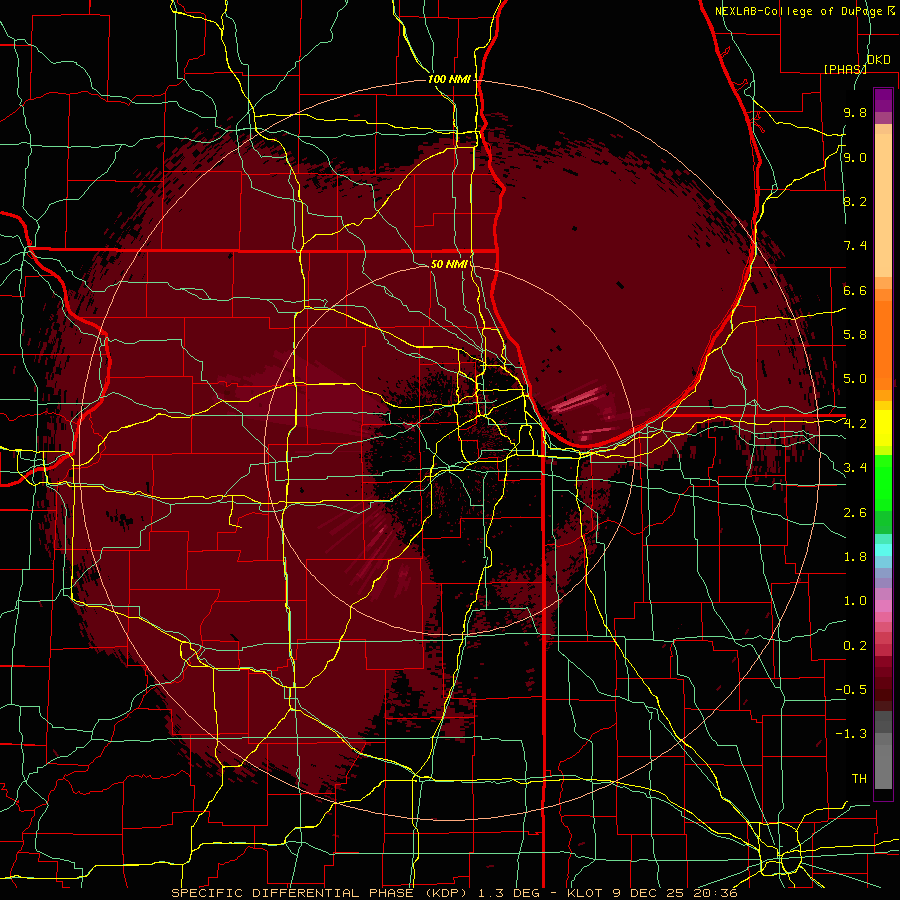
Task: Click the 6.6 scale value
Action: [x=855, y=290]
